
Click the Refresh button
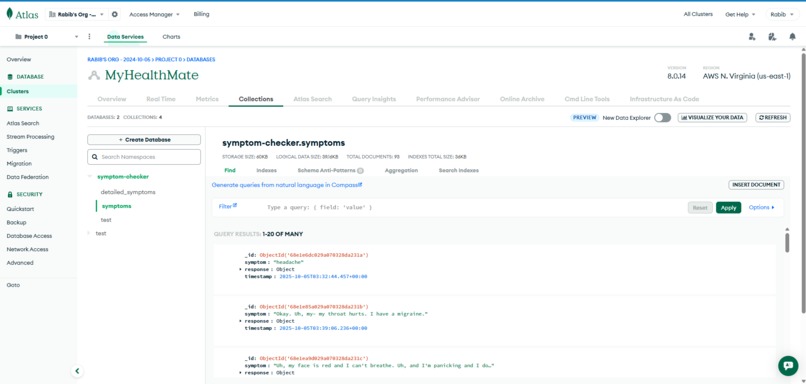[773, 118]
